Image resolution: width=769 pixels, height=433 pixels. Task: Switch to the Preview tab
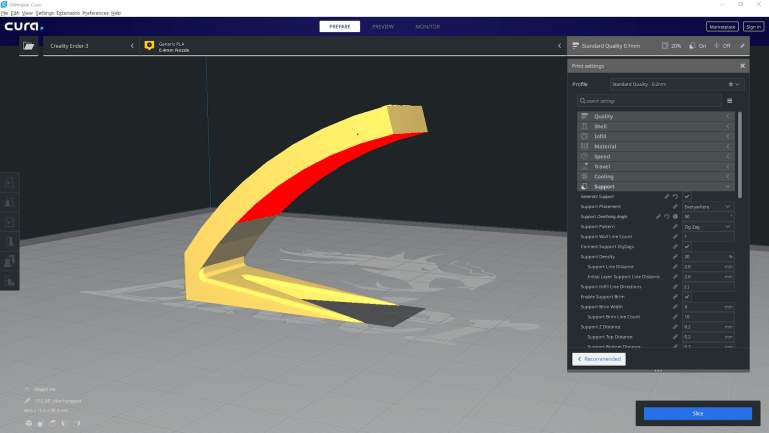pos(383,26)
